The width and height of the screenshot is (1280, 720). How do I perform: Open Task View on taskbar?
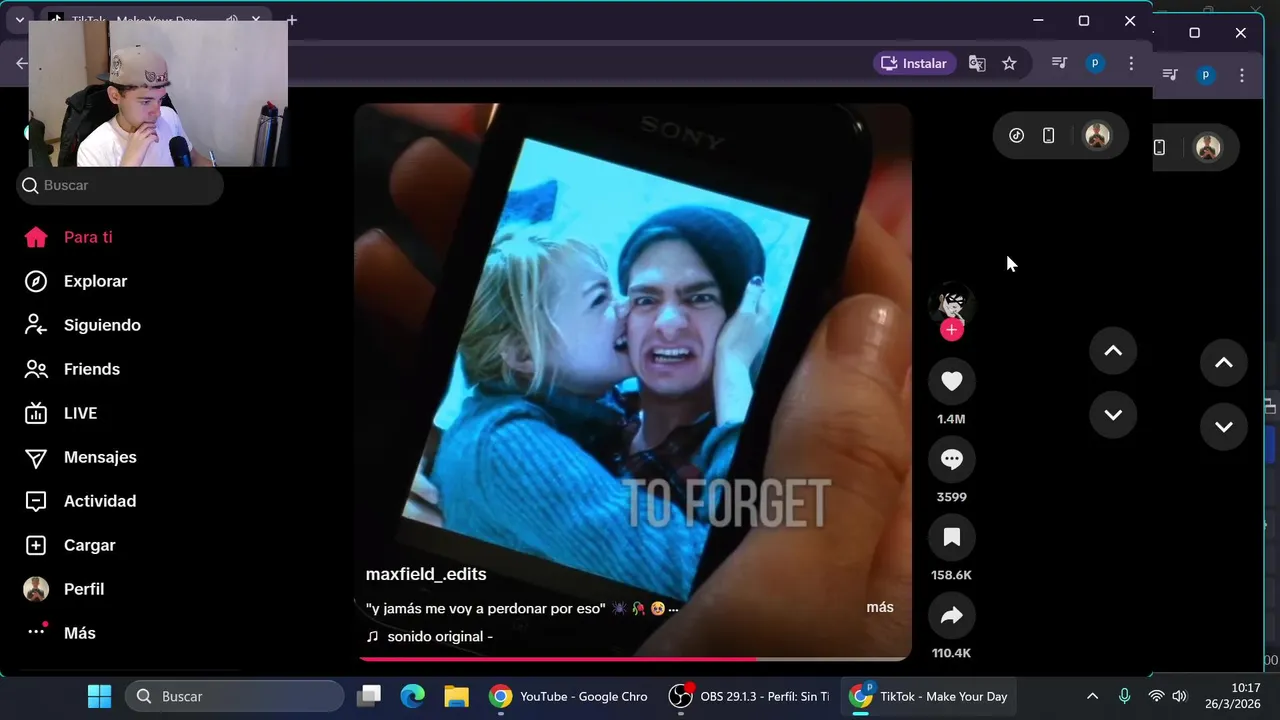(370, 696)
